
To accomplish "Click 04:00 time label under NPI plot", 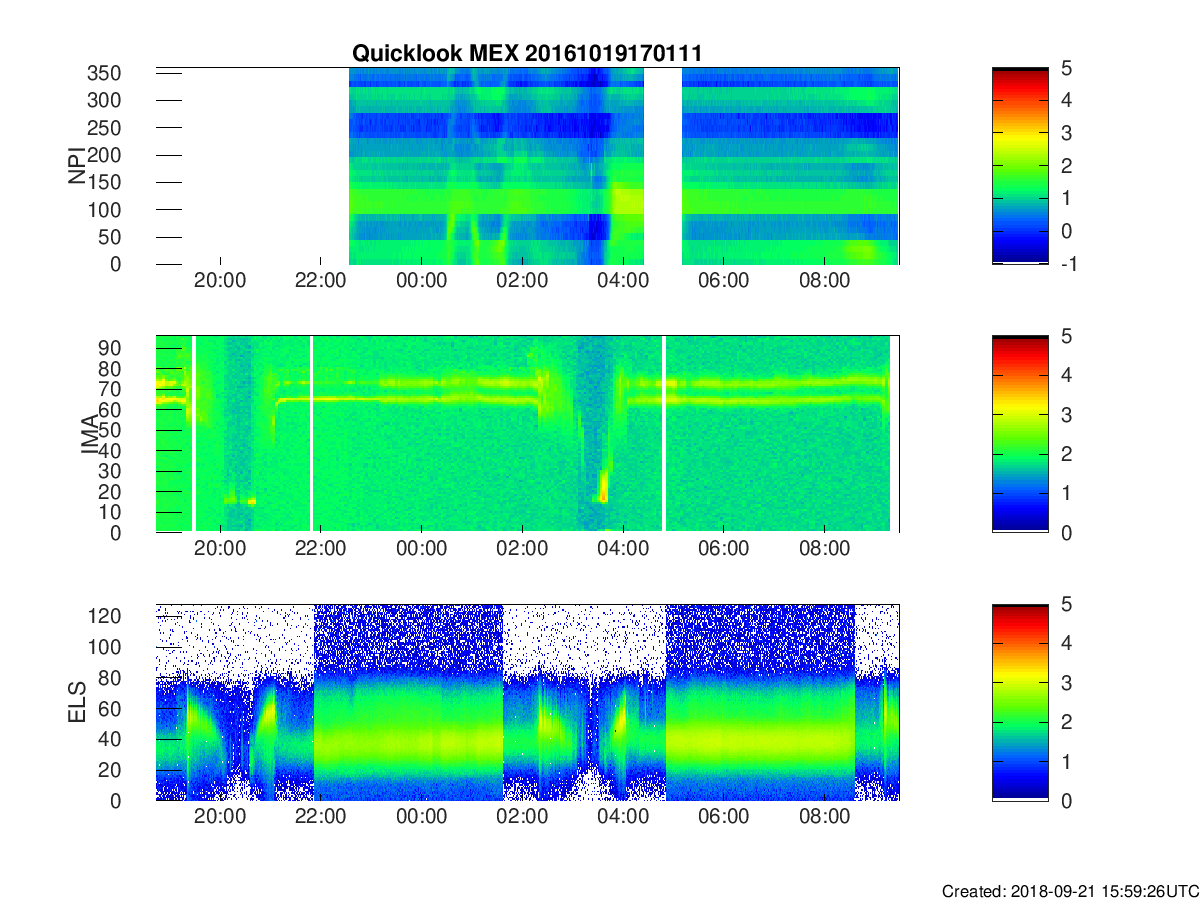I will [623, 281].
